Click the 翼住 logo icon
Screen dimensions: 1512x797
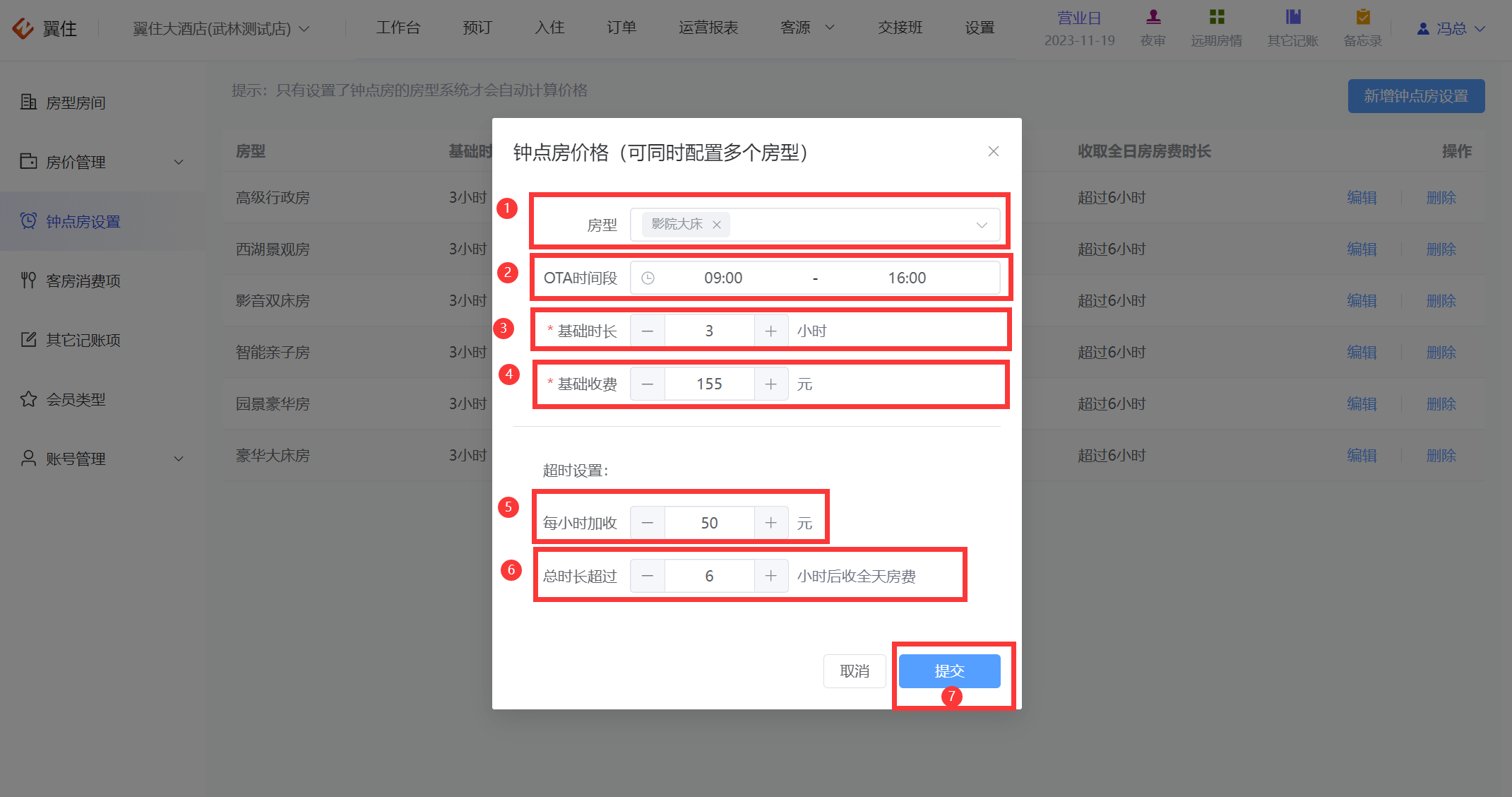tap(23, 28)
